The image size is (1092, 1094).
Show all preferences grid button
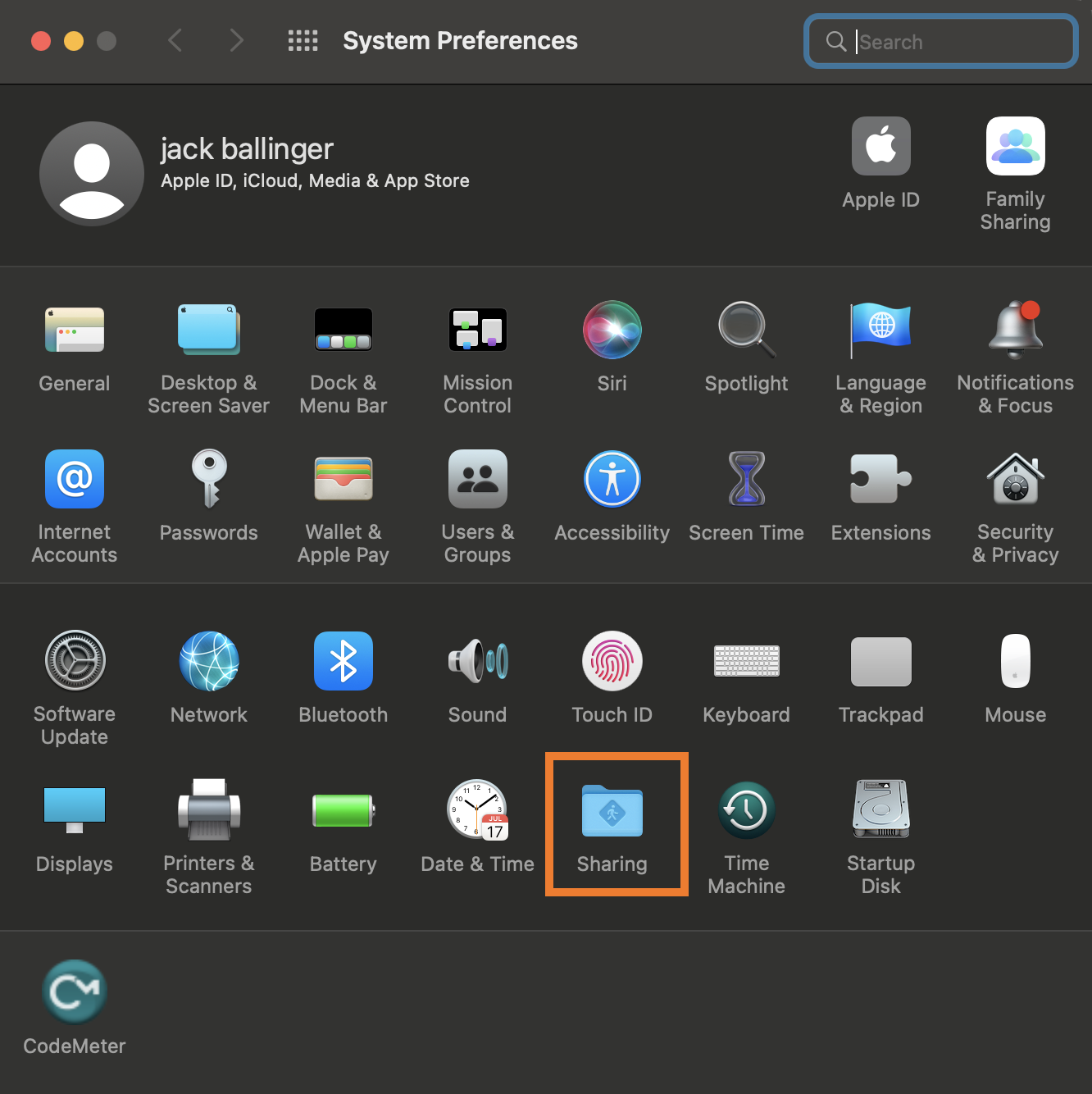303,40
